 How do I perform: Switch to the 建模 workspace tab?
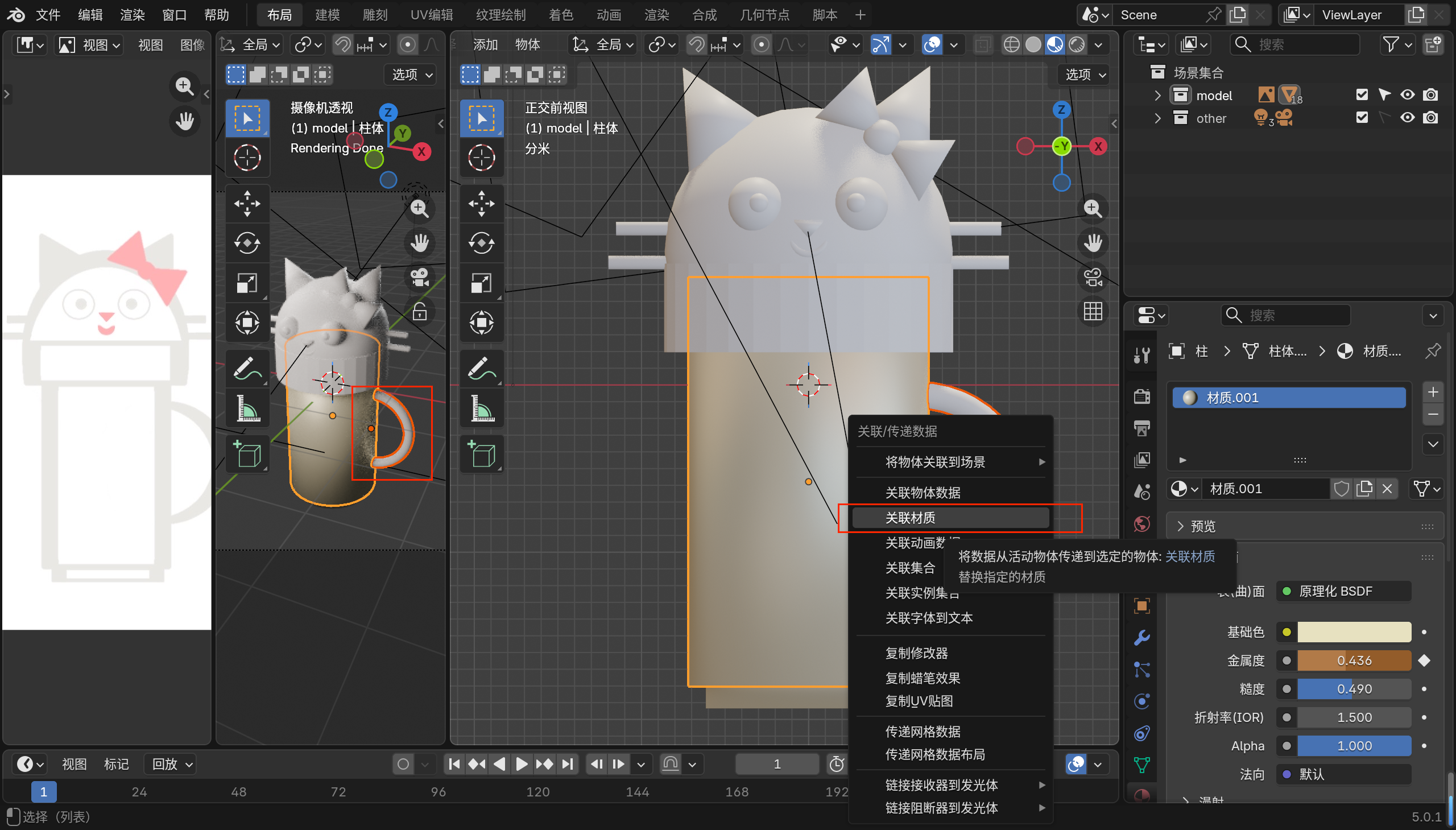pos(327,15)
